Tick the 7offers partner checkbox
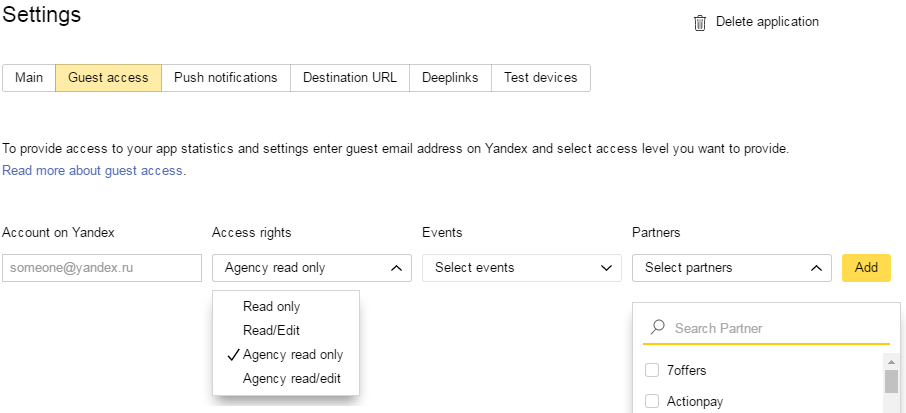This screenshot has width=906, height=413. coord(652,371)
